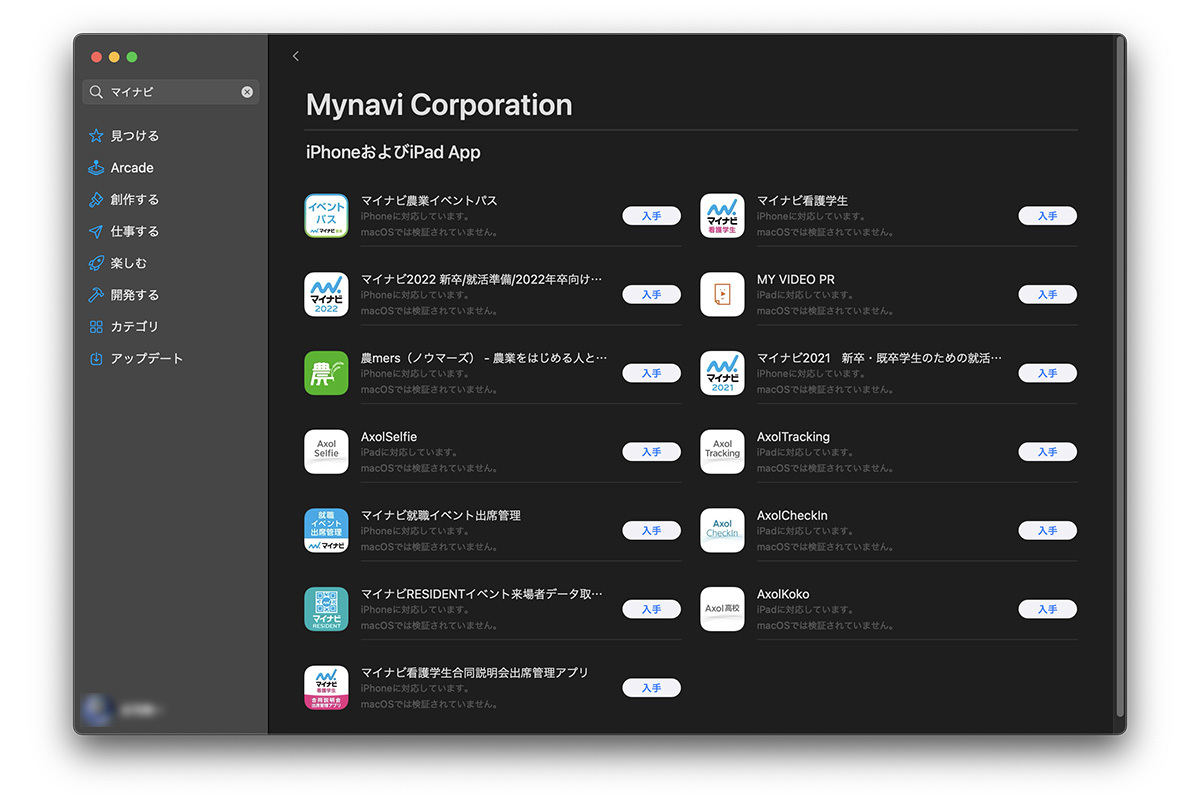Click the star icon beside 見つける
The height and width of the screenshot is (800, 1200).
[96, 136]
